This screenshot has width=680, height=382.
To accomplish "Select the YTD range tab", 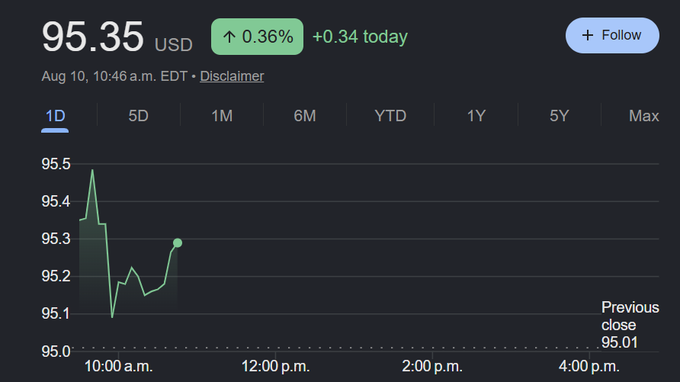I will [x=390, y=116].
